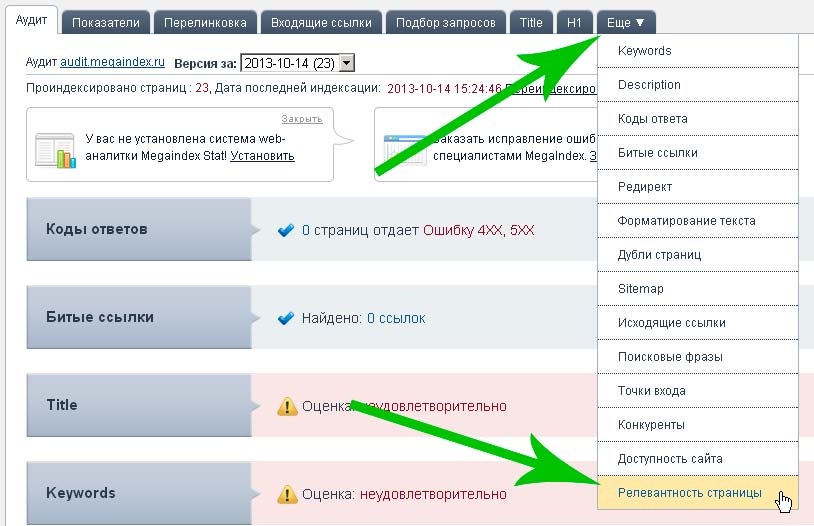Viewport: 814px width, 526px height.
Task: Choose Исходящие ссылки menu item
Action: click(698, 322)
